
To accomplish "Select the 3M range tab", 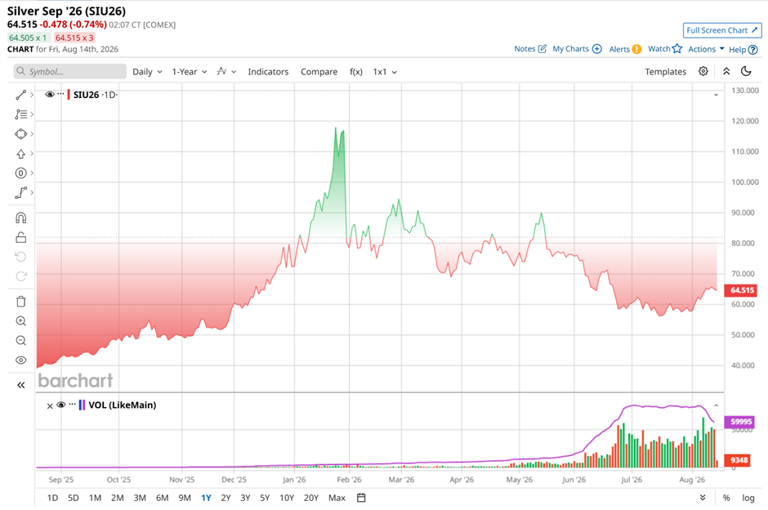I will tap(140, 498).
